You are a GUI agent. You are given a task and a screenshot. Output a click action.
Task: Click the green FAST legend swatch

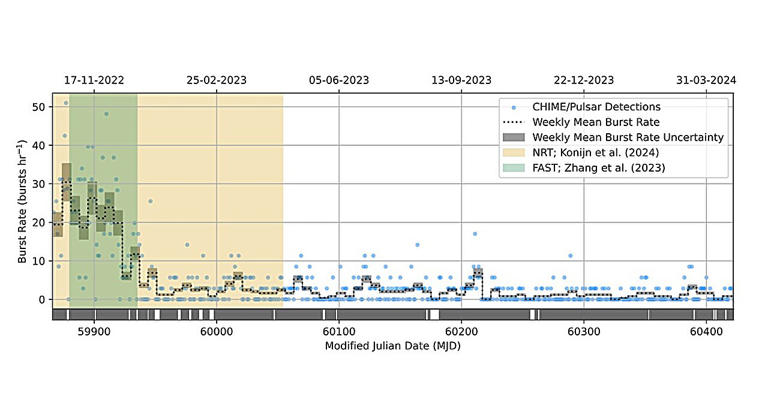[513, 168]
